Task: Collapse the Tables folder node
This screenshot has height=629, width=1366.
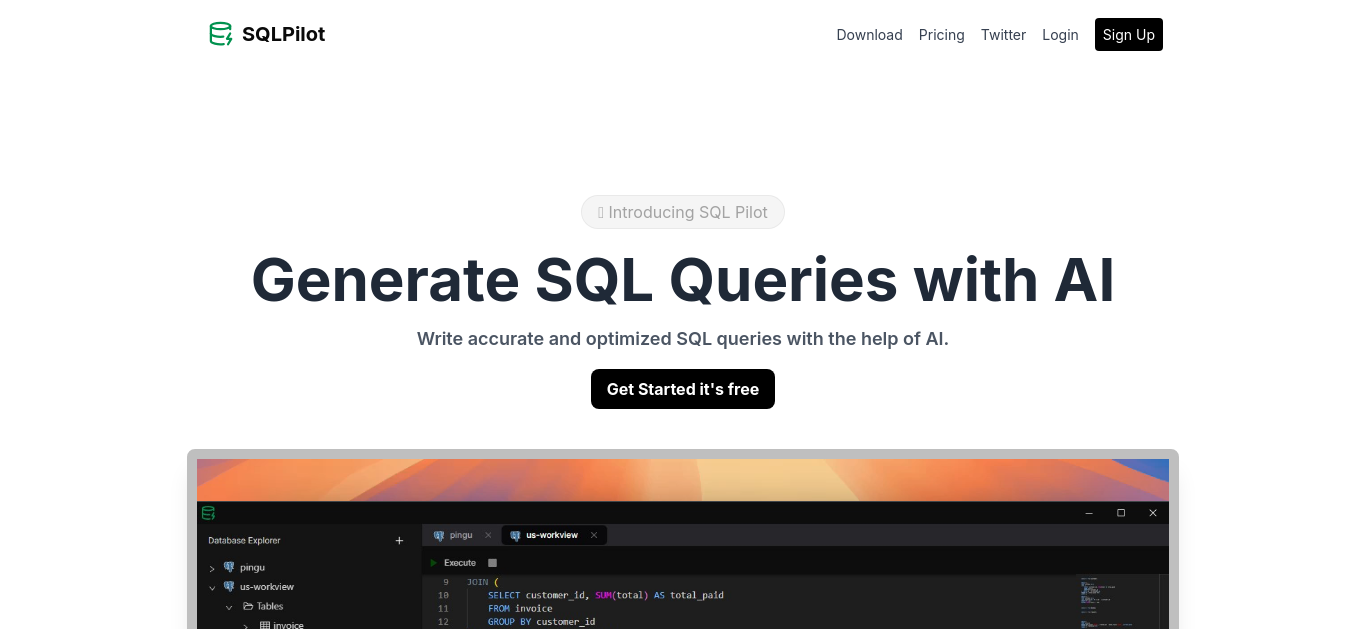Action: point(229,606)
